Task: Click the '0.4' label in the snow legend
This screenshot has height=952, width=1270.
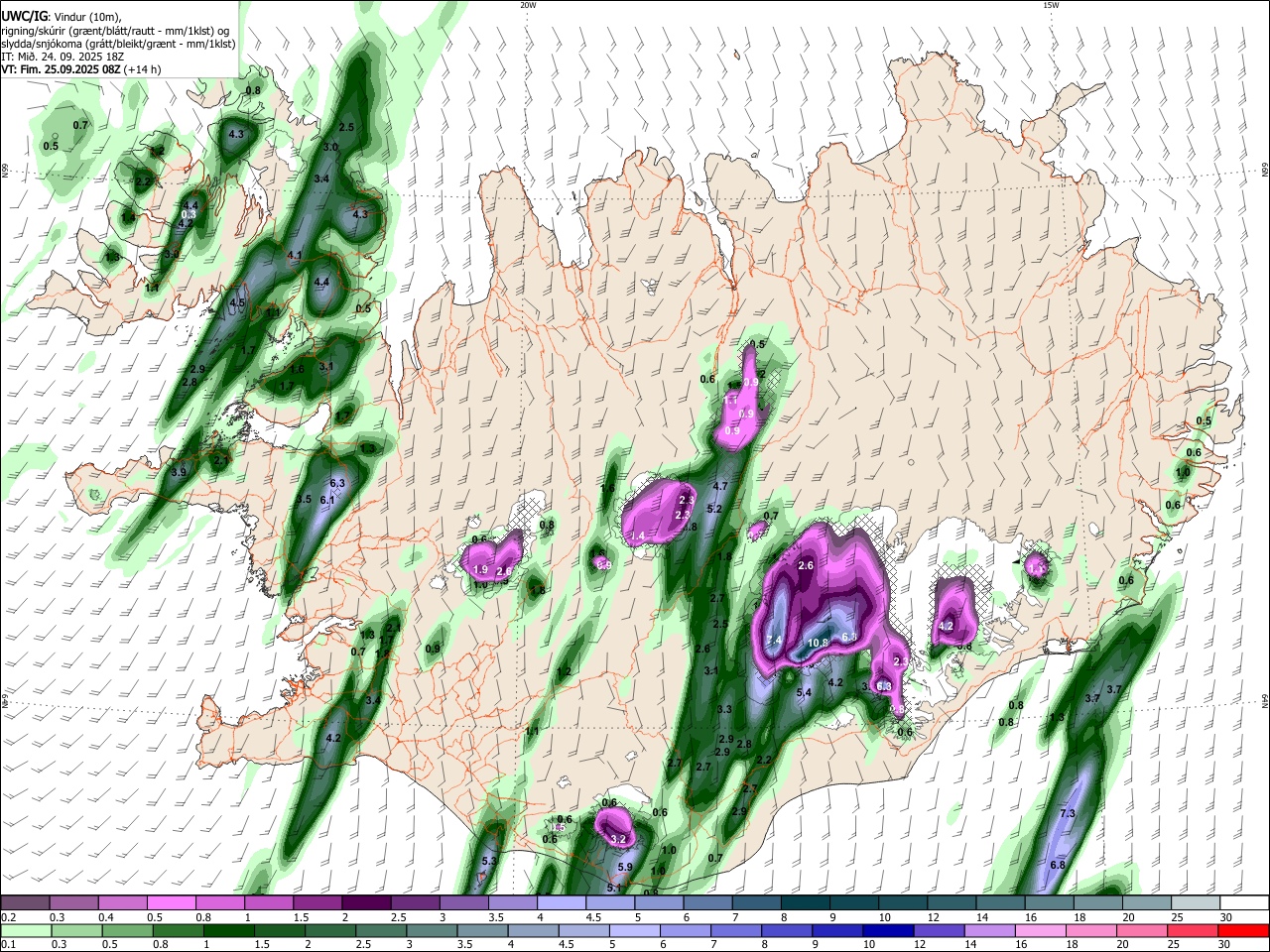Action: (x=105, y=917)
